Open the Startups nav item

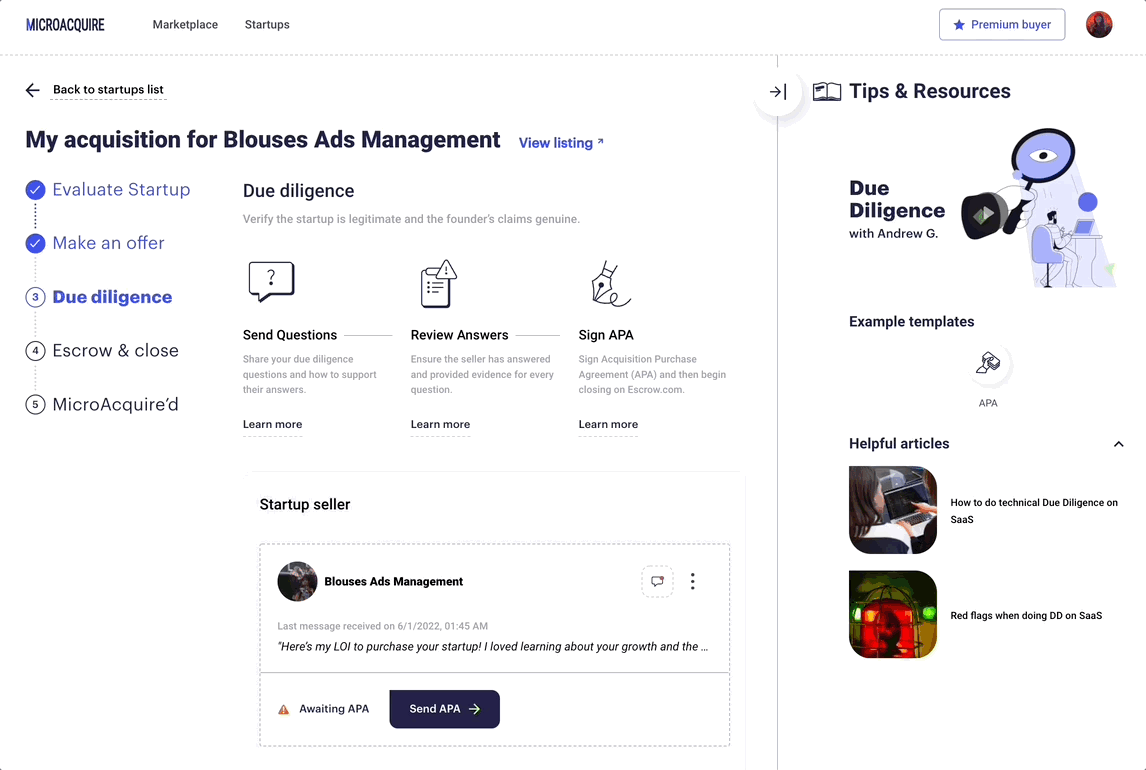(267, 25)
